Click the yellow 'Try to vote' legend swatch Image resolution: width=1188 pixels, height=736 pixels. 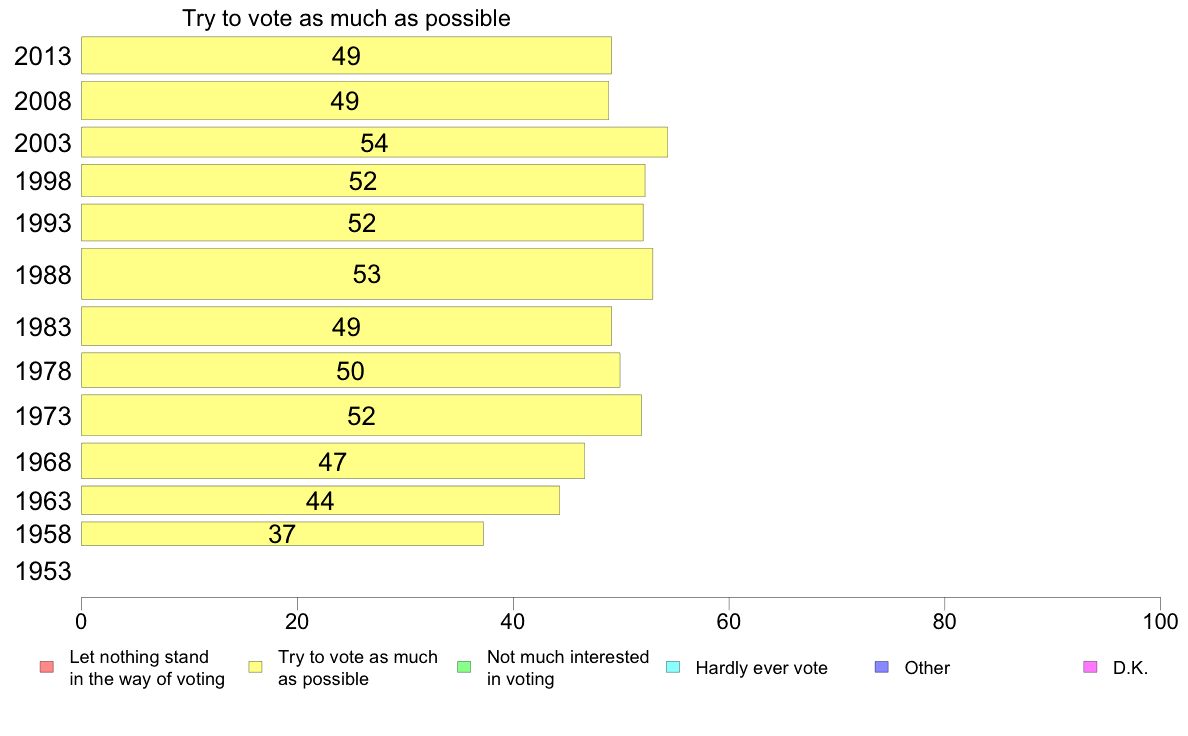[x=255, y=667]
